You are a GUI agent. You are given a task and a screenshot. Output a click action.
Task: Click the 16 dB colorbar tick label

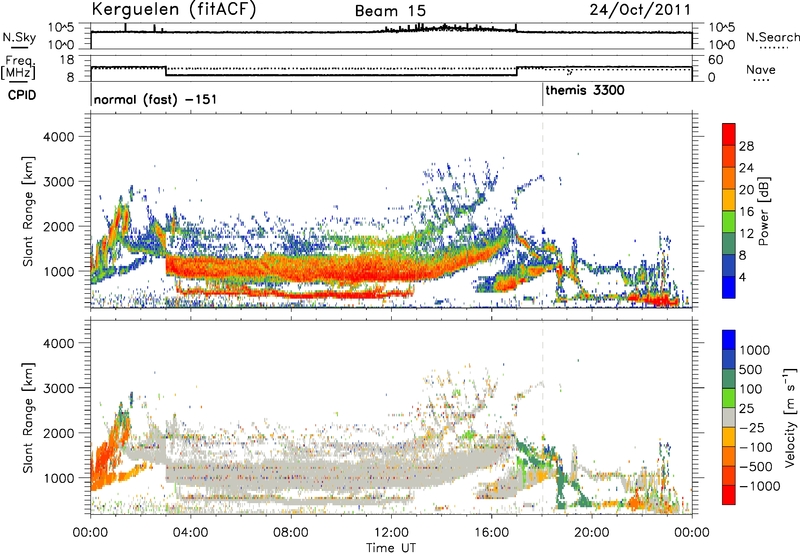[746, 212]
